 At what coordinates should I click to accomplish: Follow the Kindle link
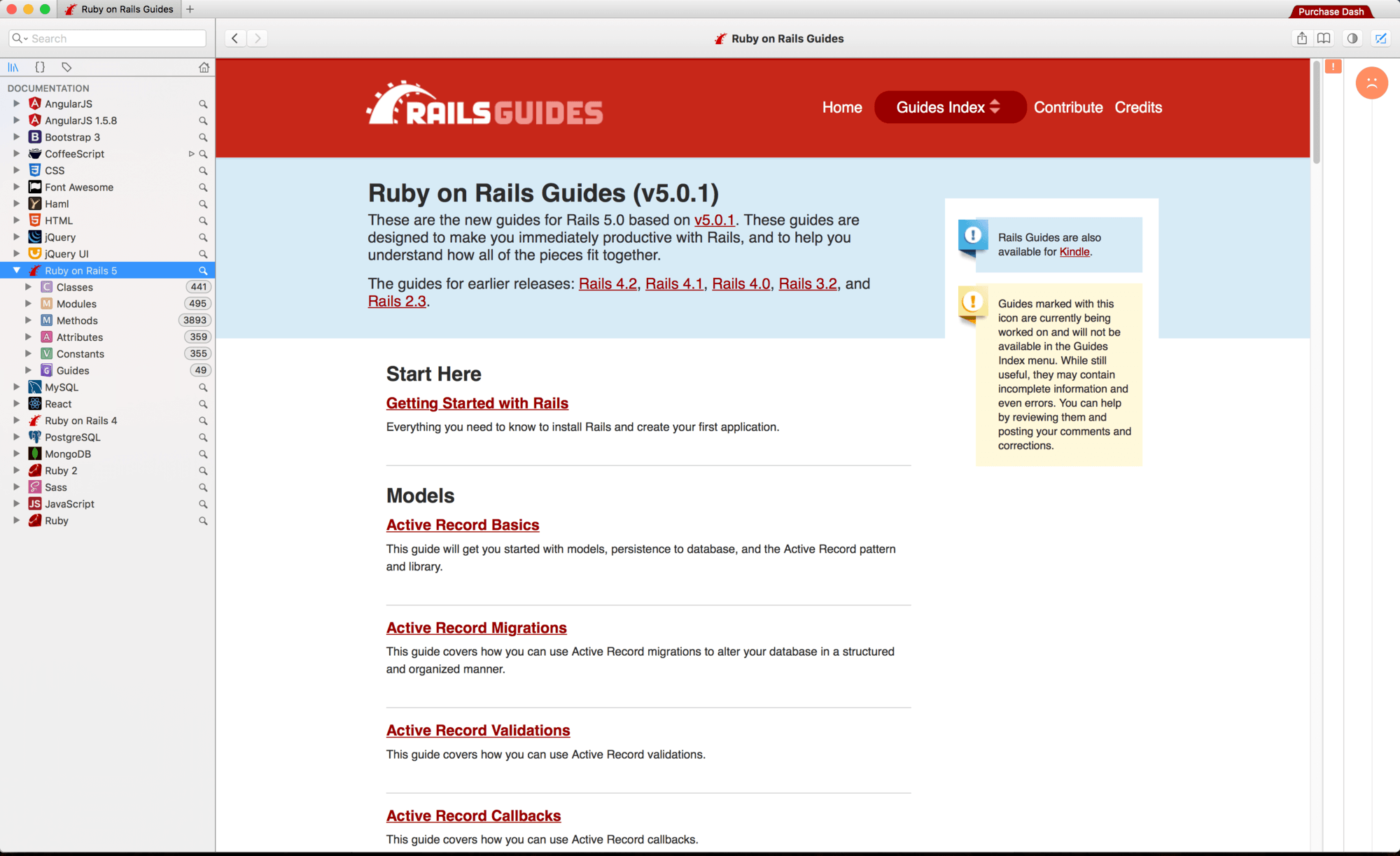[1074, 252]
